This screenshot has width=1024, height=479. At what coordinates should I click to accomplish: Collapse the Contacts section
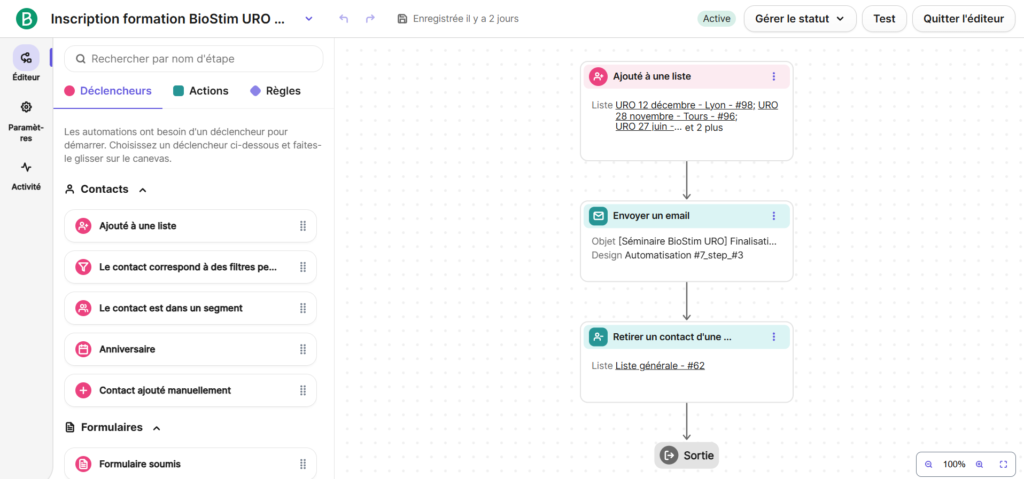(142, 189)
